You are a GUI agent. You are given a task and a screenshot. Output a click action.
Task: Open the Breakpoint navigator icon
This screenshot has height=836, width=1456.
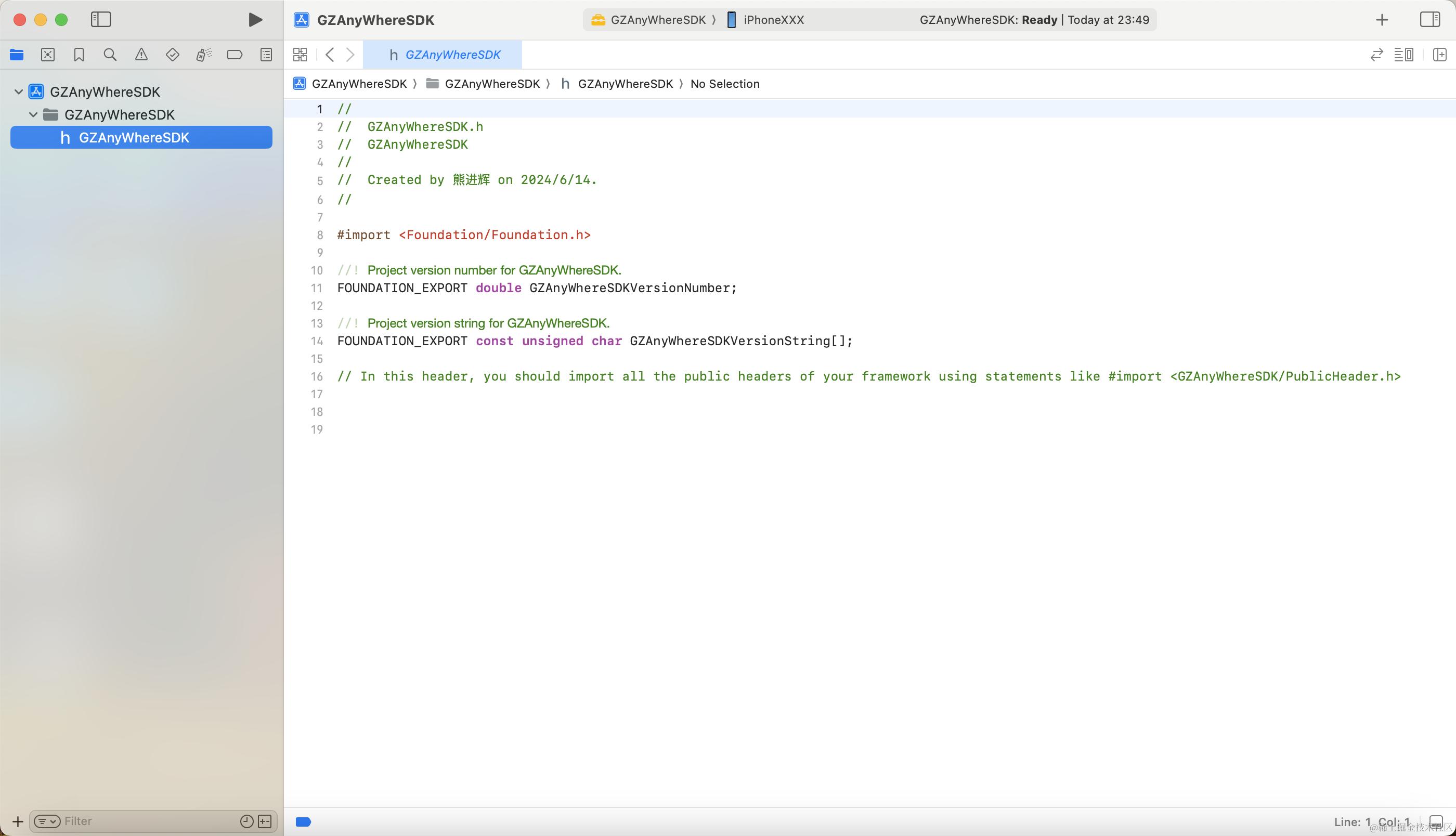(x=234, y=55)
